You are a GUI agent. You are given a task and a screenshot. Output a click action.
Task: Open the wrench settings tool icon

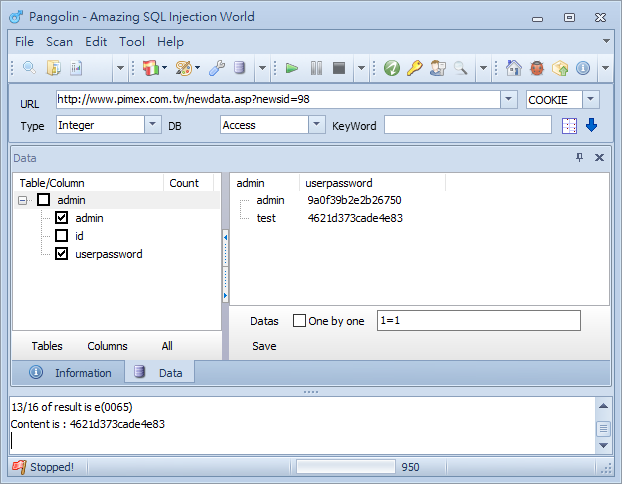click(217, 68)
